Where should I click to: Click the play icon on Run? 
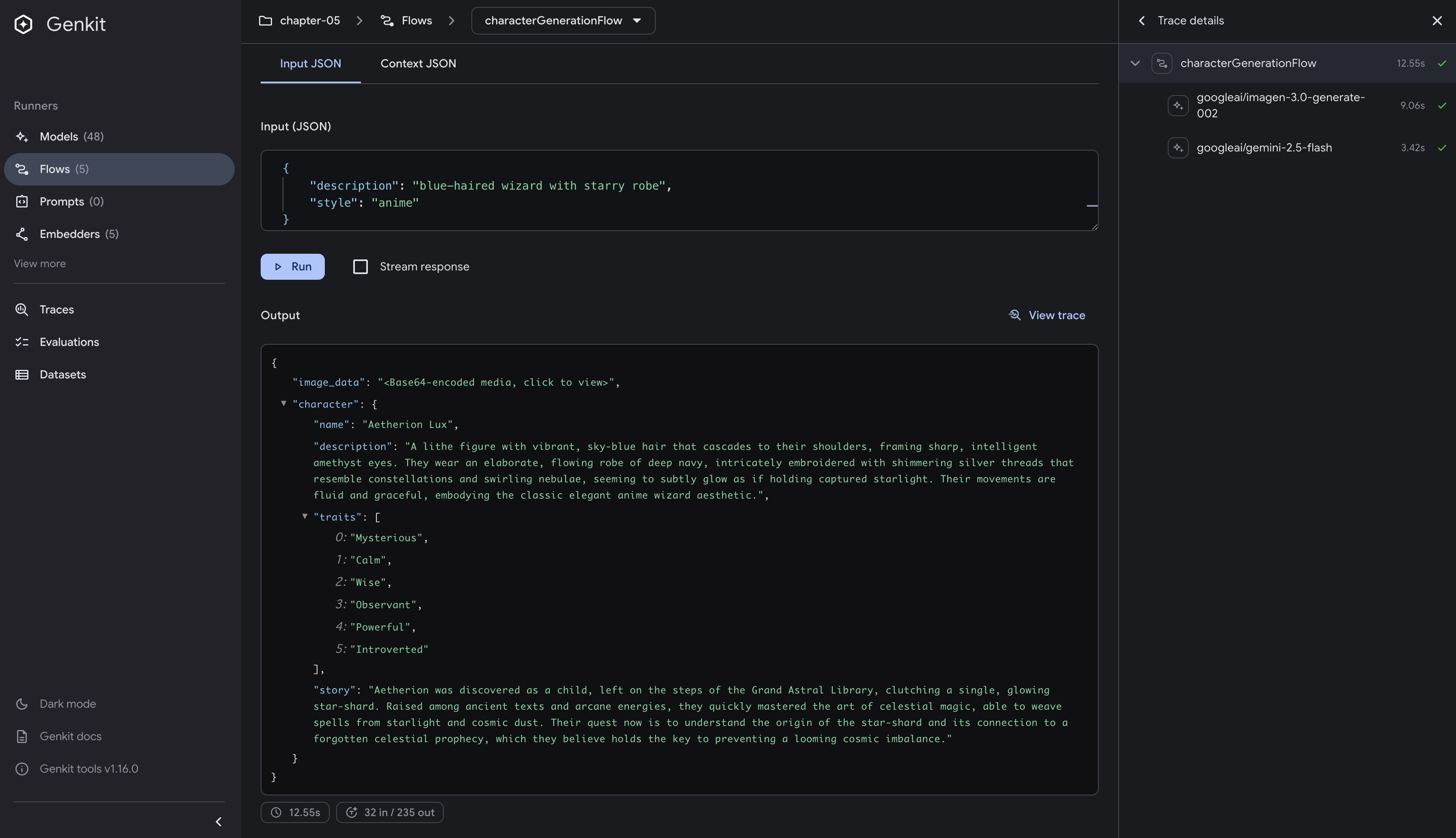[x=278, y=266]
